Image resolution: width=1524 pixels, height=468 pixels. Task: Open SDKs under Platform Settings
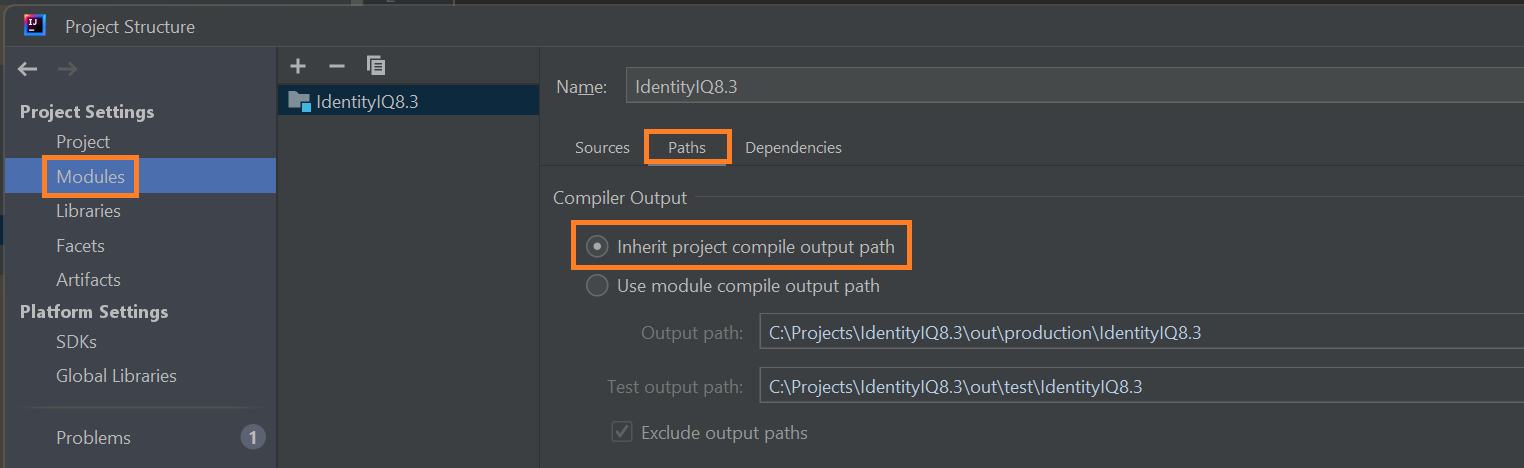click(76, 341)
